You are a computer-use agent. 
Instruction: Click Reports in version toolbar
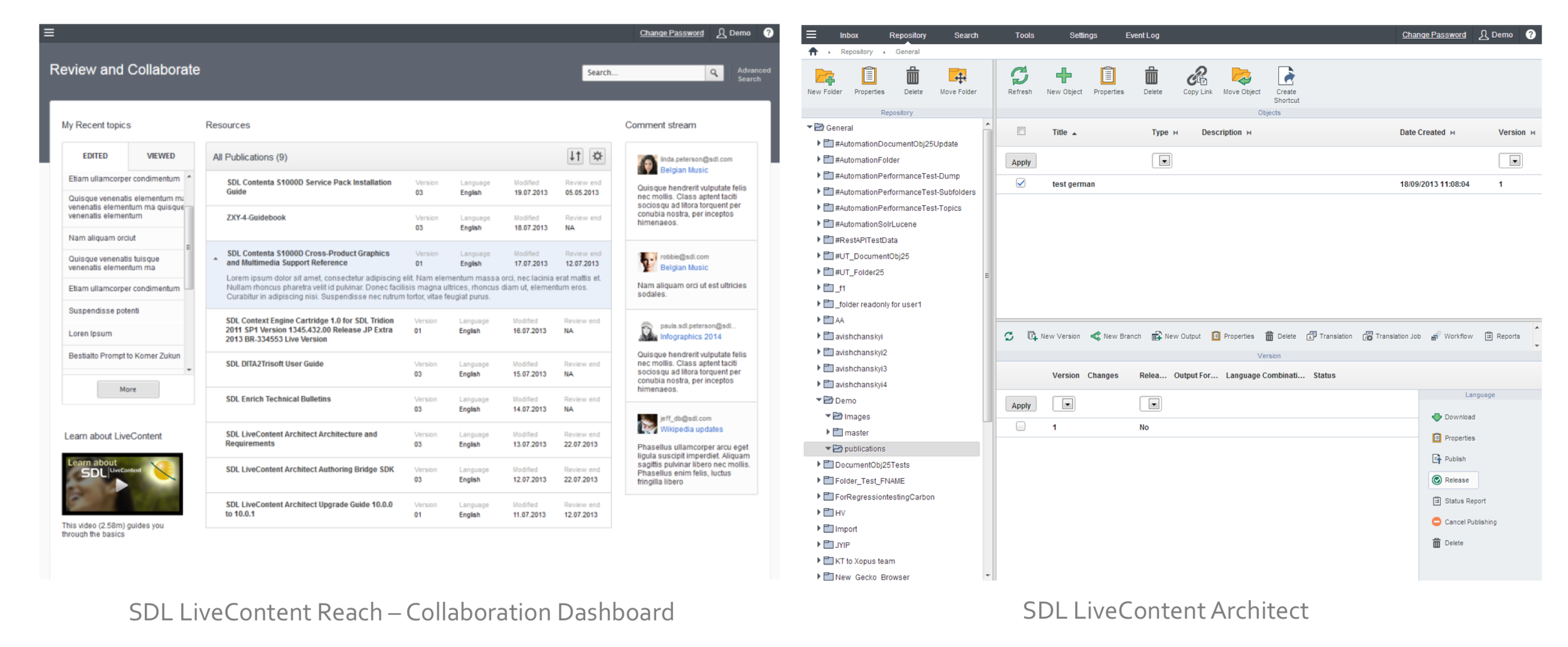[1502, 336]
